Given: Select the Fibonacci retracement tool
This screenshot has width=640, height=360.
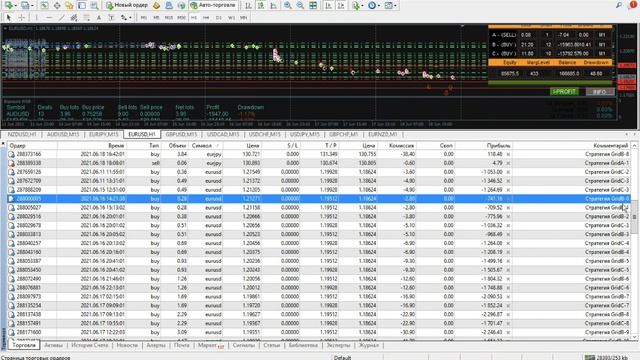Looking at the screenshot, I should [87, 18].
